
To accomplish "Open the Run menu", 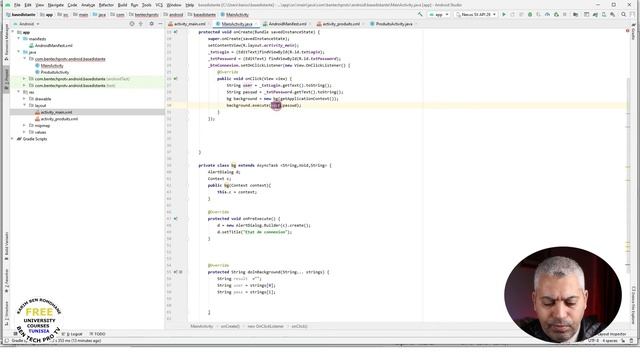I will pyautogui.click(x=134, y=5).
